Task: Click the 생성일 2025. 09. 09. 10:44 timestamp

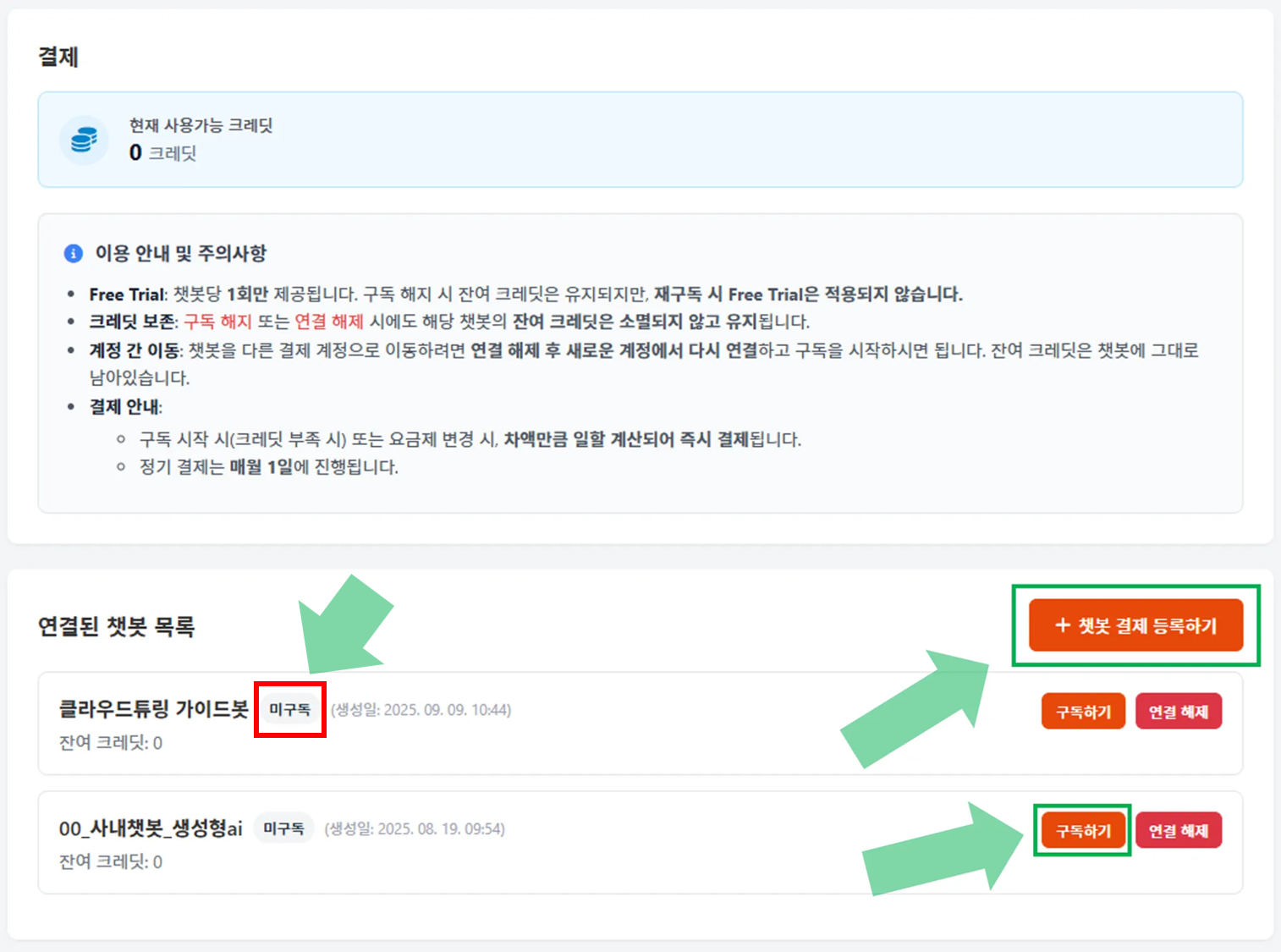Action: [x=421, y=710]
